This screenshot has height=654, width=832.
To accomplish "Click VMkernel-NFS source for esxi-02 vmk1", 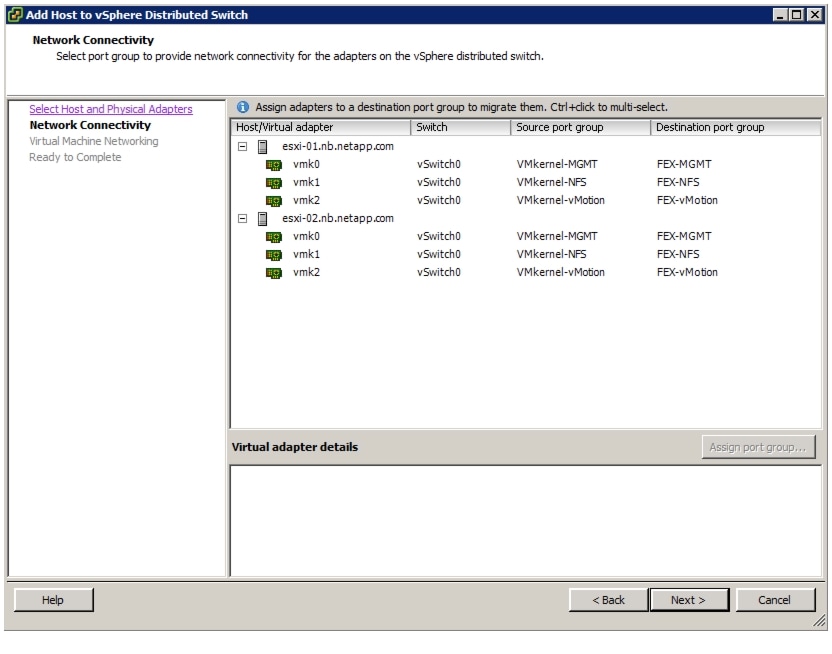I will click(x=551, y=255).
